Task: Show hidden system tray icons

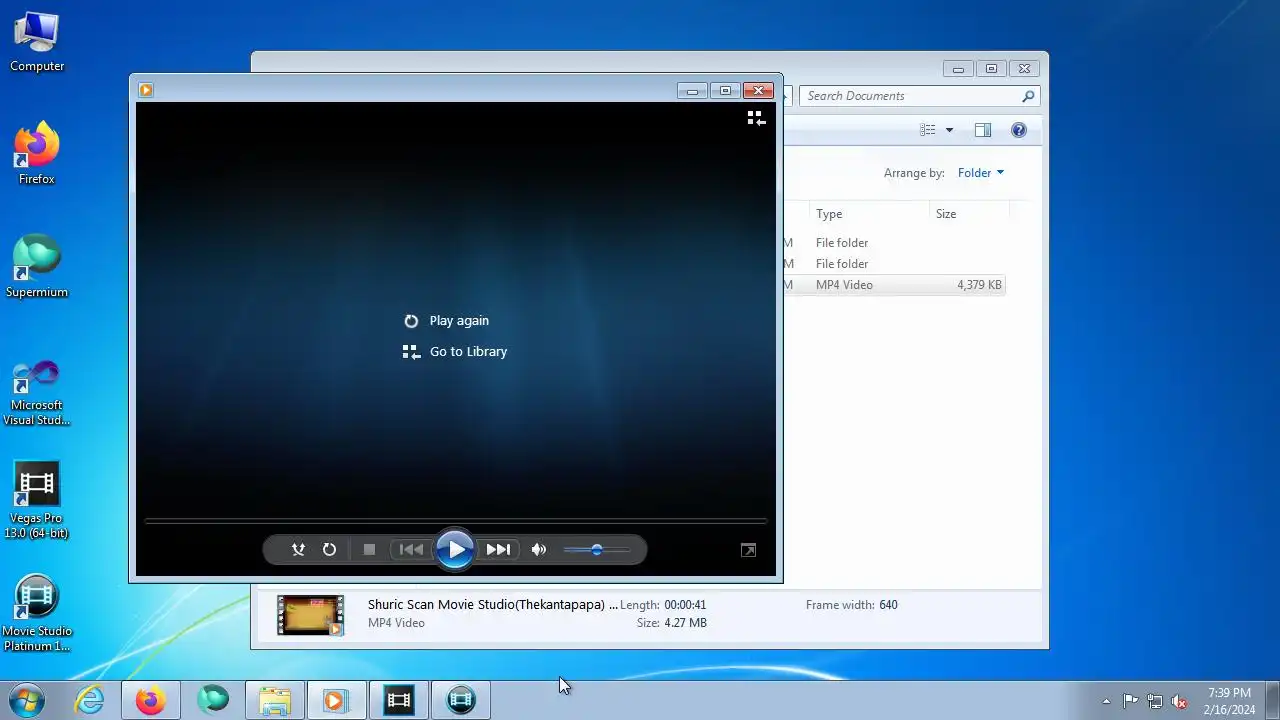Action: [x=1106, y=701]
